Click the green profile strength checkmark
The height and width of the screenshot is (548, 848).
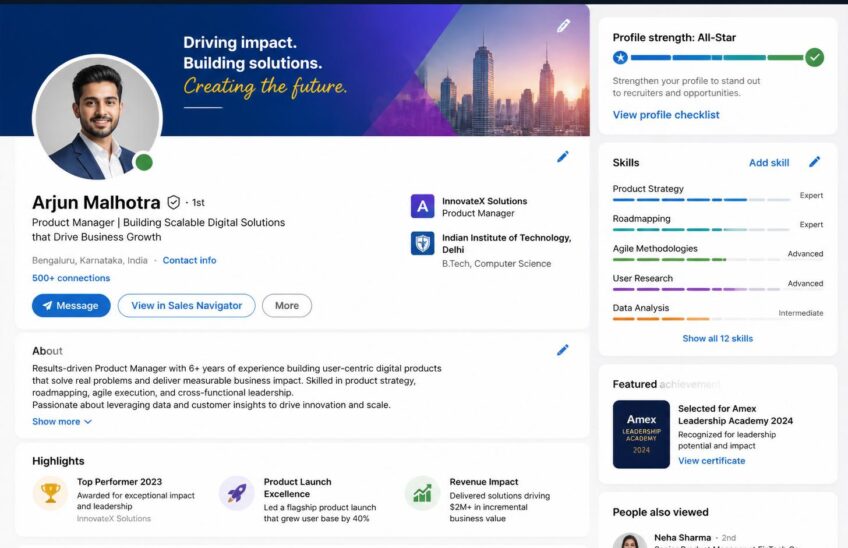click(x=814, y=57)
